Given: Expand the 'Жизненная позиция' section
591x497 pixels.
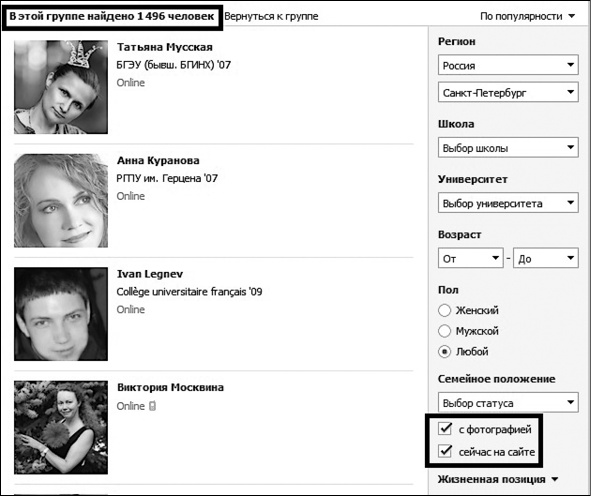Looking at the screenshot, I should pos(498,479).
